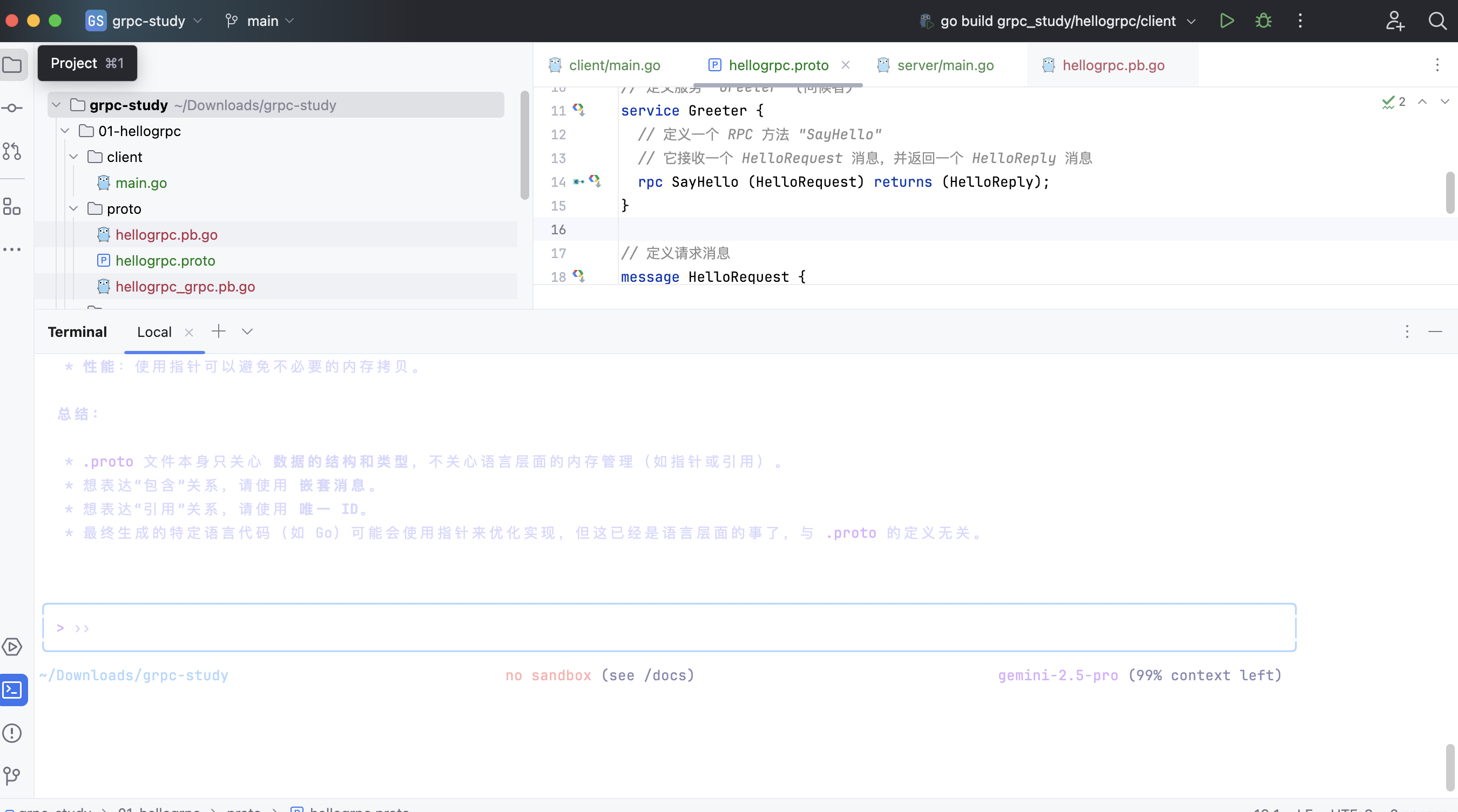The width and height of the screenshot is (1458, 812).
Task: Add a new terminal session tab
Action: click(x=219, y=331)
